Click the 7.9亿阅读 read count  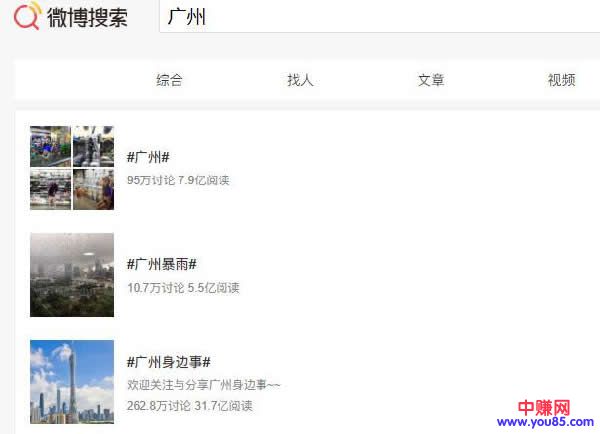coord(204,181)
